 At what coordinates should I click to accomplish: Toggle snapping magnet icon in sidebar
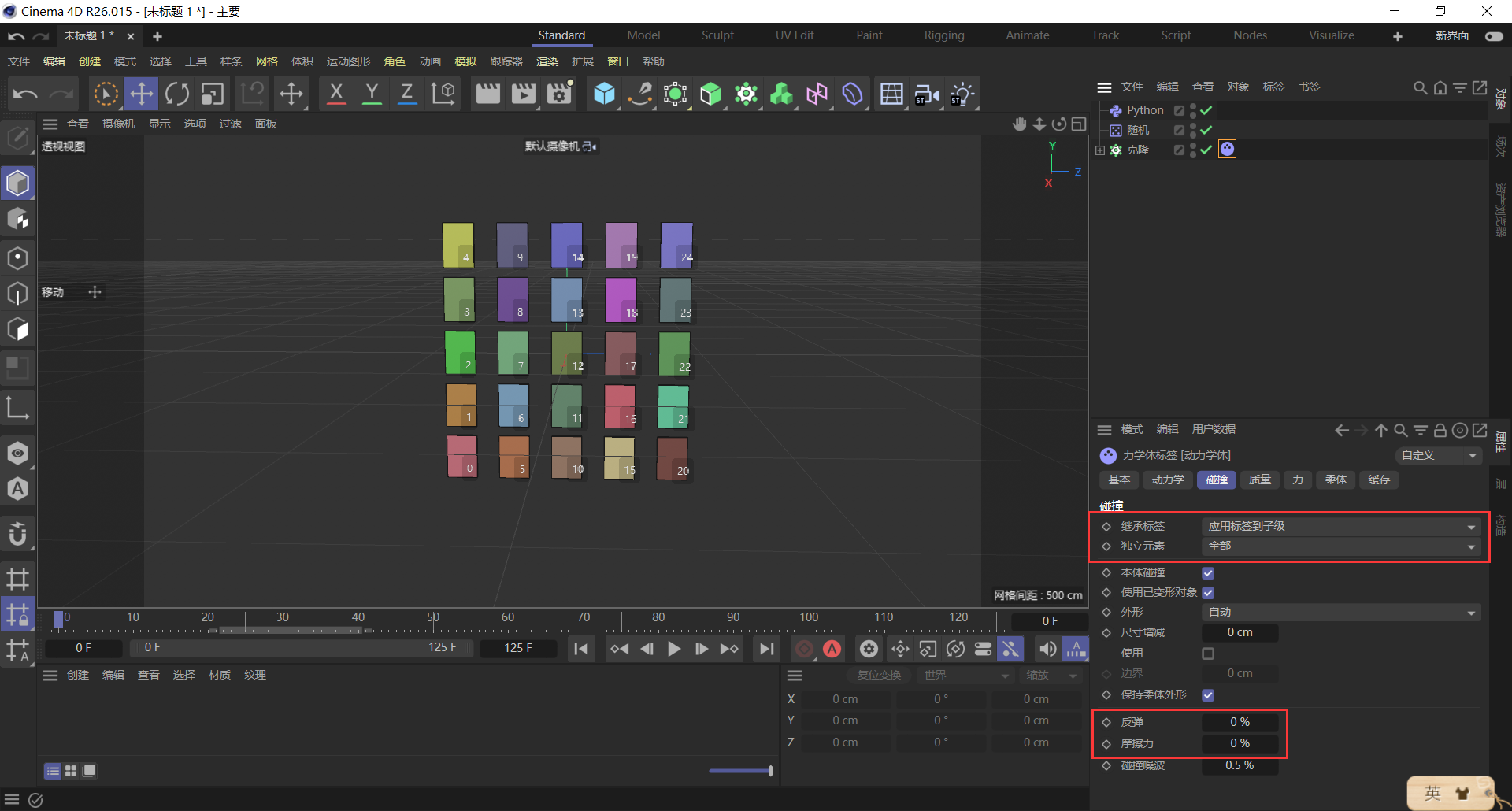coord(17,534)
